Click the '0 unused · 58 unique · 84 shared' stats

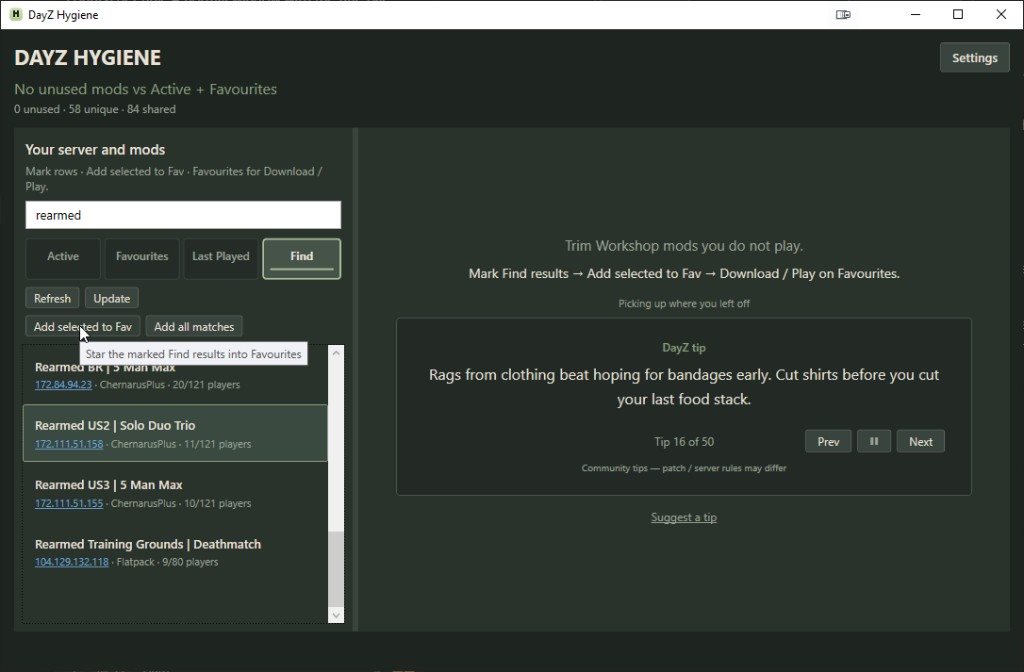pyautogui.click(x=95, y=109)
